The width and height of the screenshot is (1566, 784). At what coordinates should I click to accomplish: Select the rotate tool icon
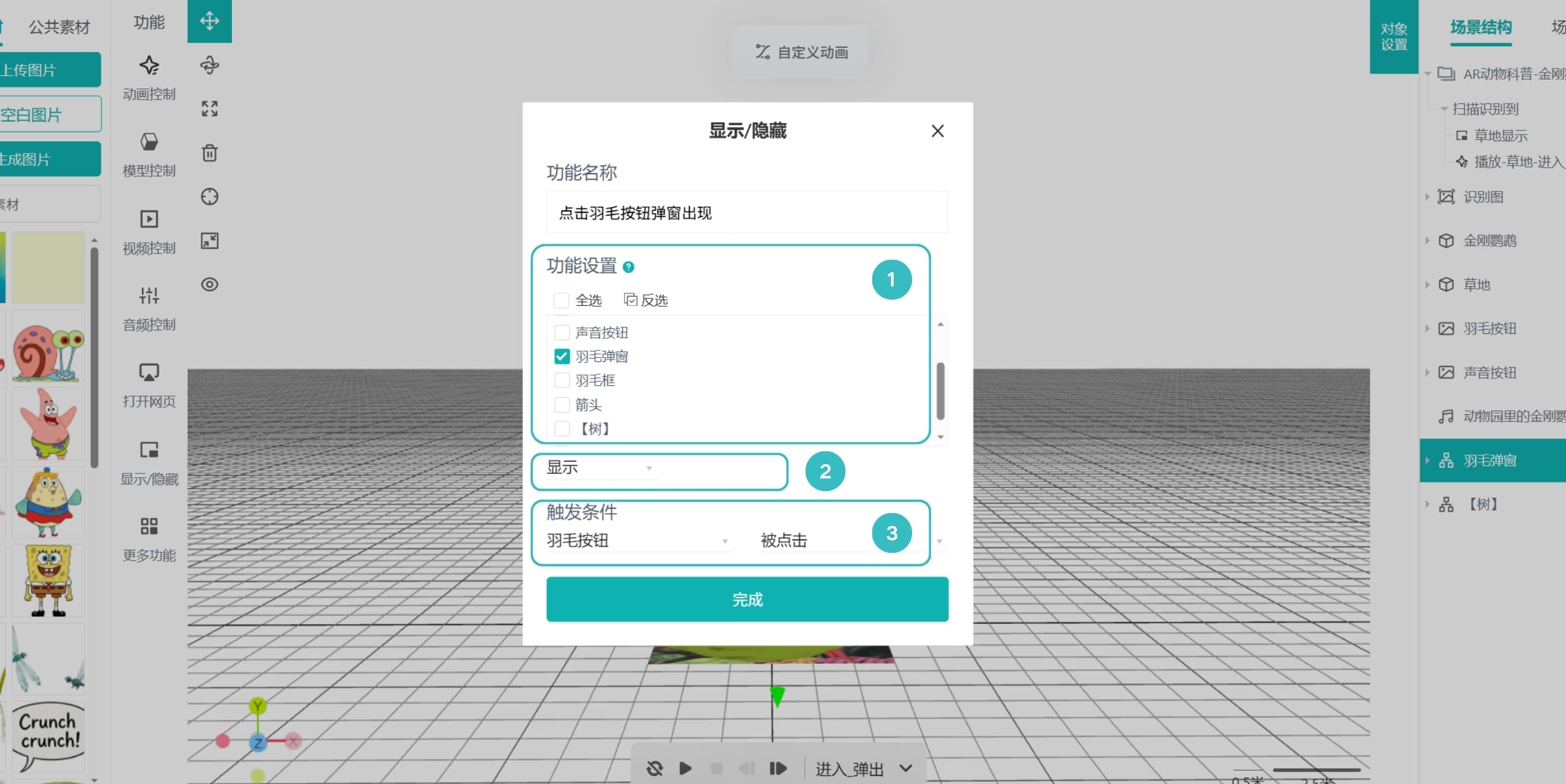click(x=209, y=65)
